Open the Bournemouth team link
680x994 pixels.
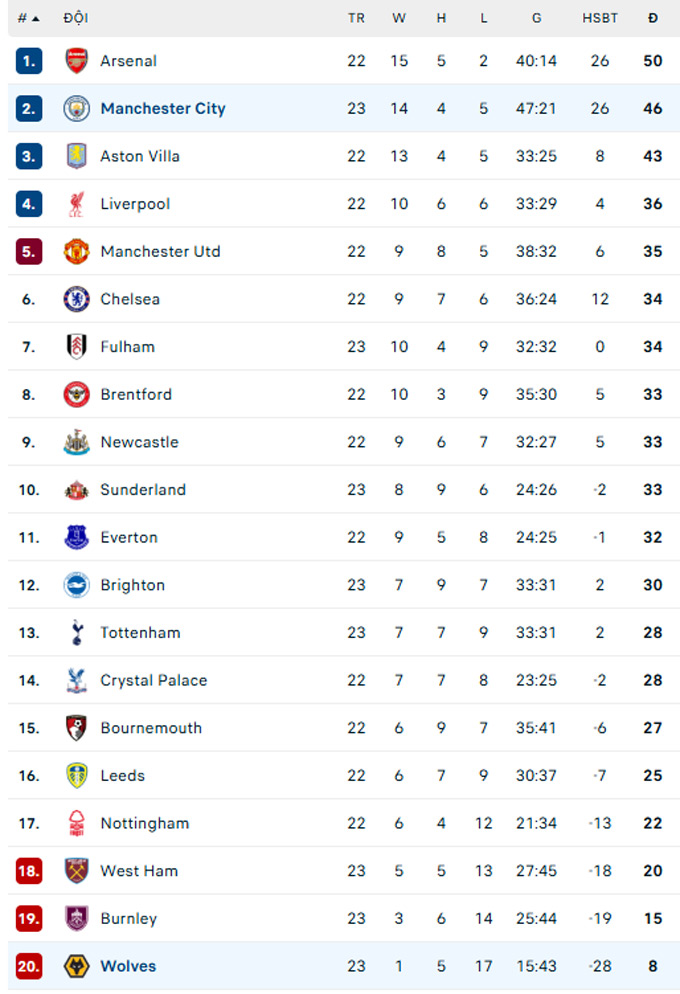pyautogui.click(x=150, y=728)
